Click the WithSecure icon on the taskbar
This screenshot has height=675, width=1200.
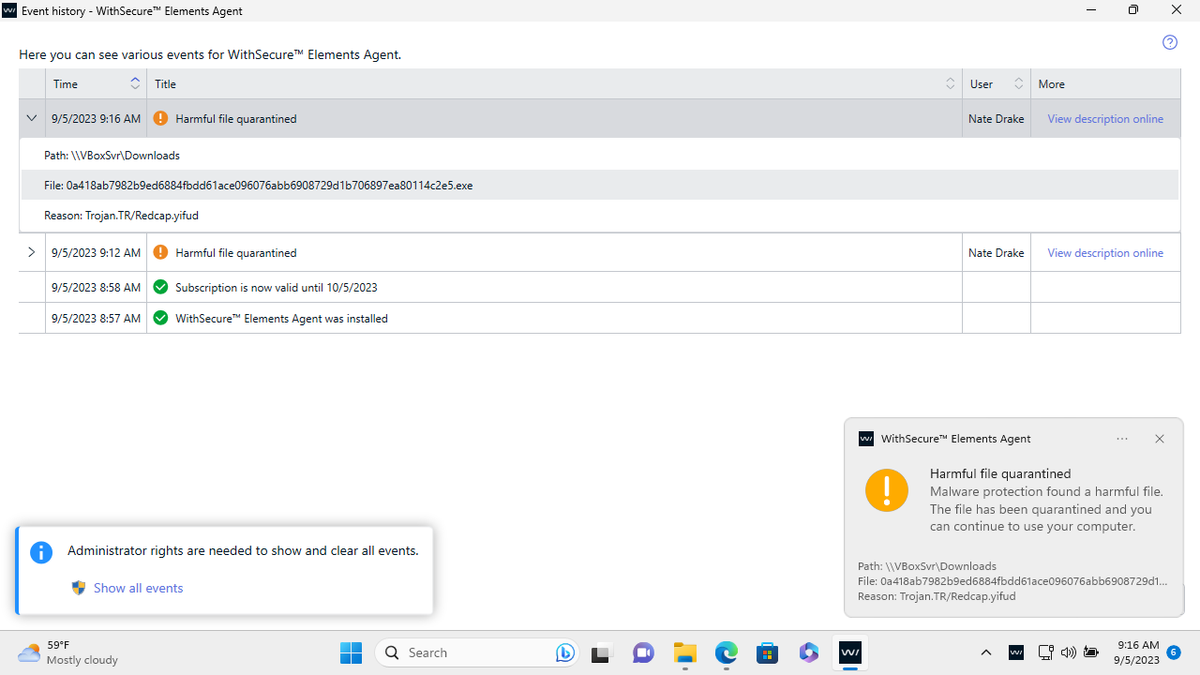click(850, 652)
